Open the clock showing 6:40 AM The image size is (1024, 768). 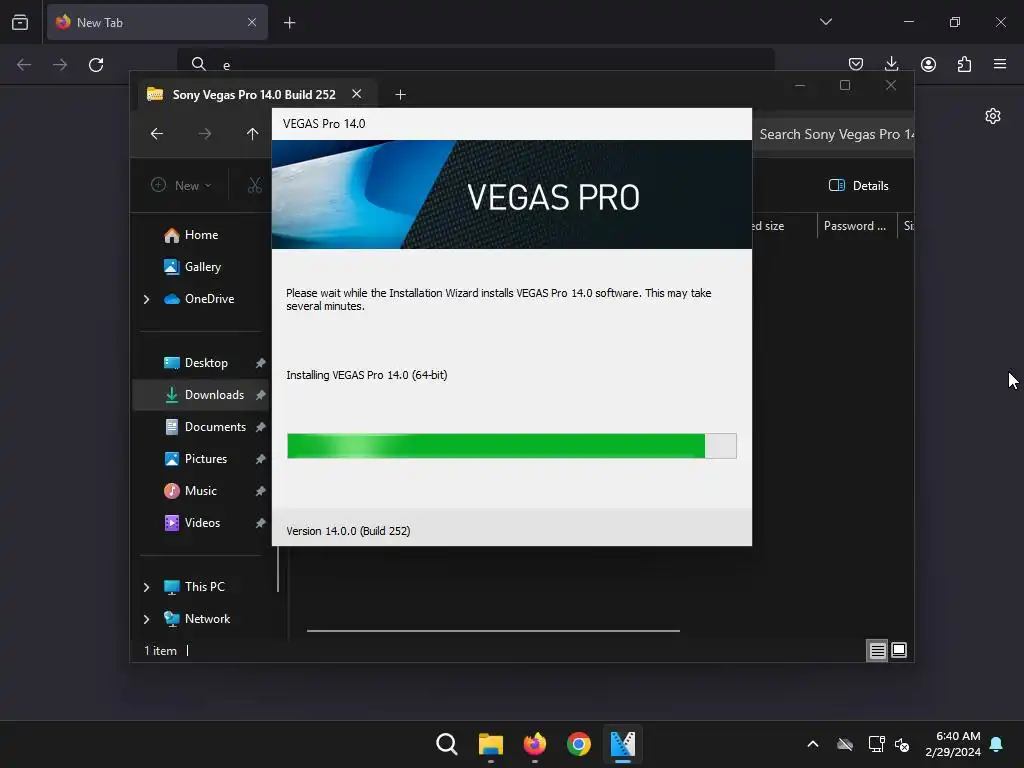953,744
